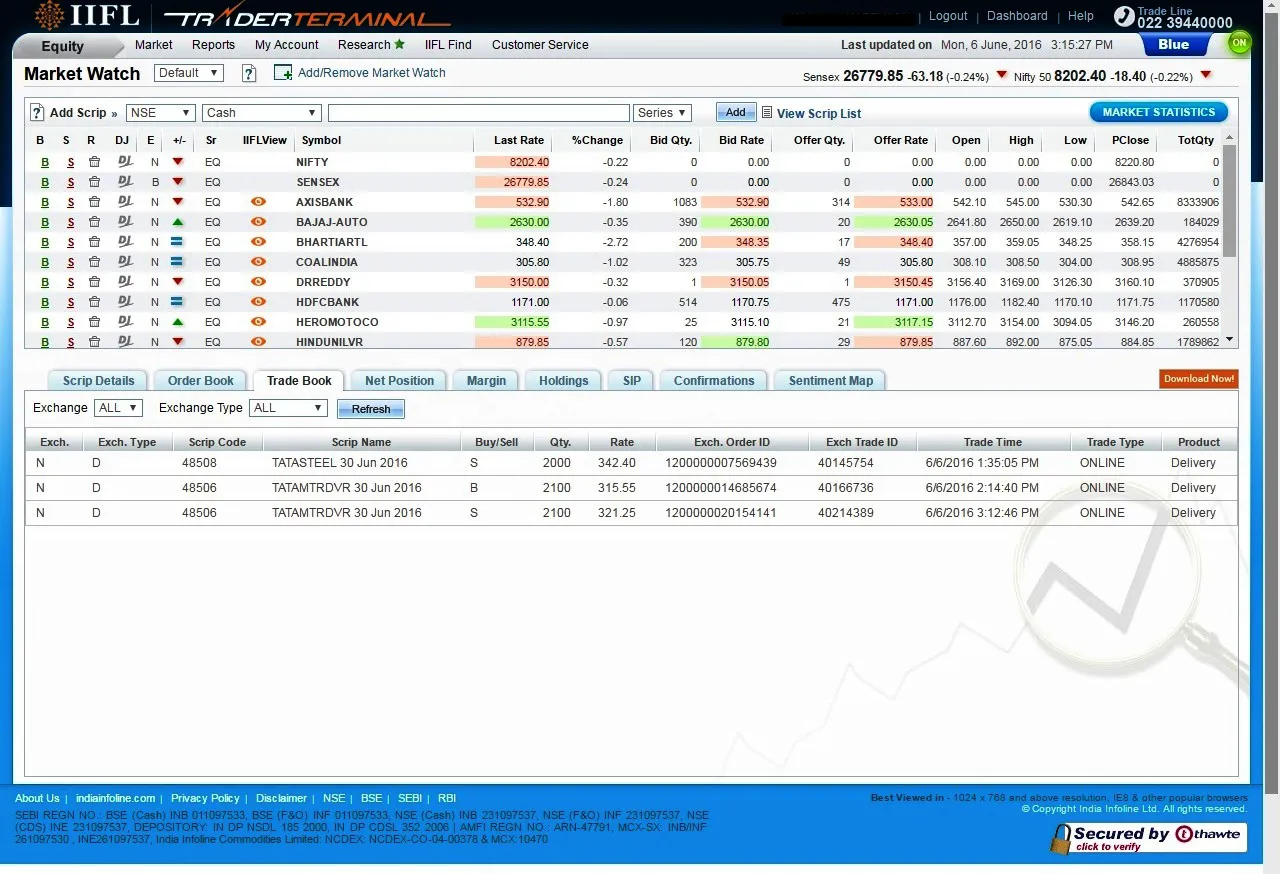Click Buy (B) for AXISBANK row
The image size is (1280, 874).
pyautogui.click(x=44, y=202)
